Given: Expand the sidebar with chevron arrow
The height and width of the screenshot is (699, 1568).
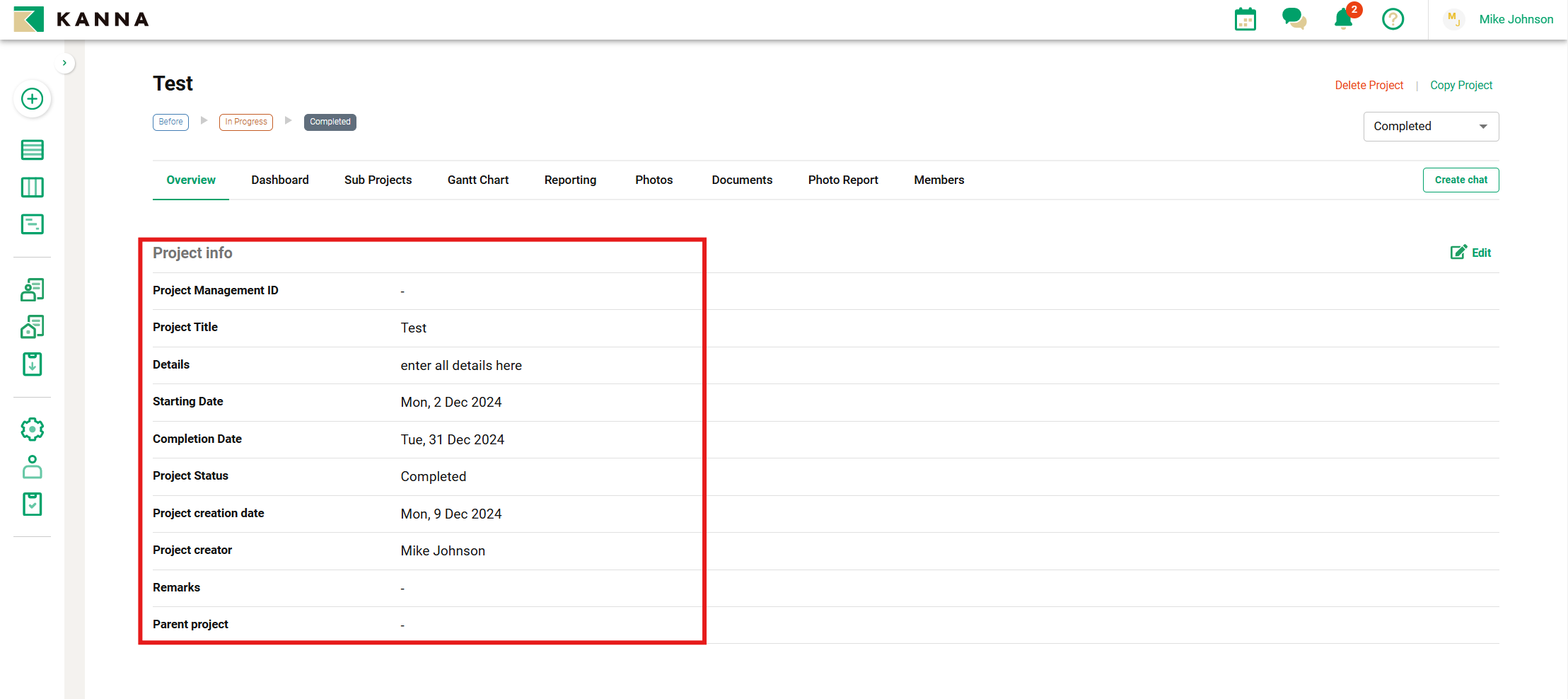Looking at the screenshot, I should (64, 63).
